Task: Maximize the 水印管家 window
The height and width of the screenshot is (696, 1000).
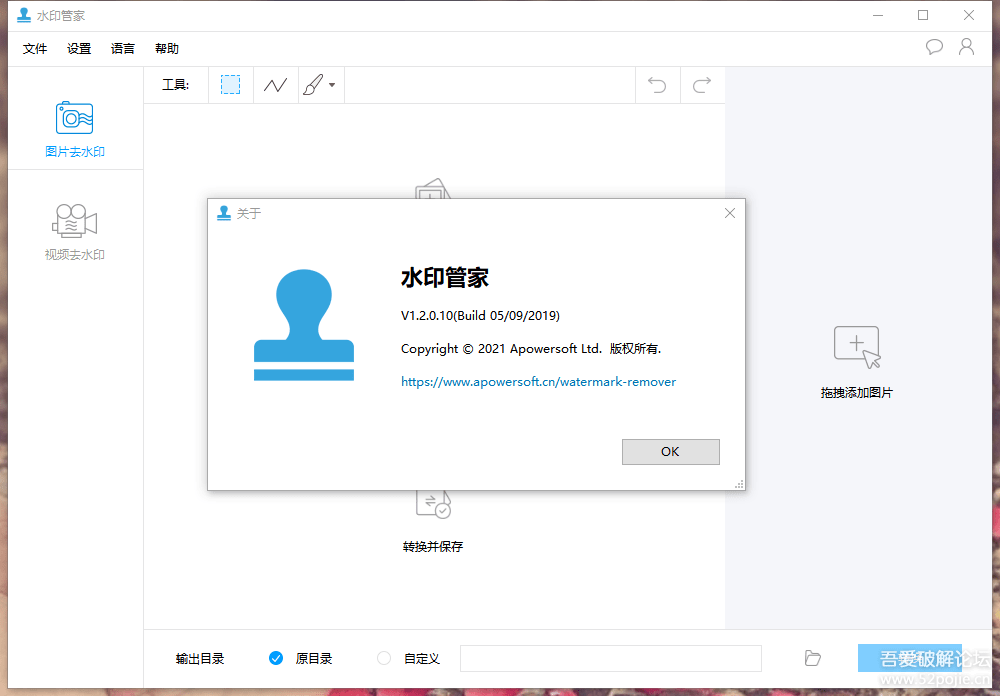Action: (923, 15)
